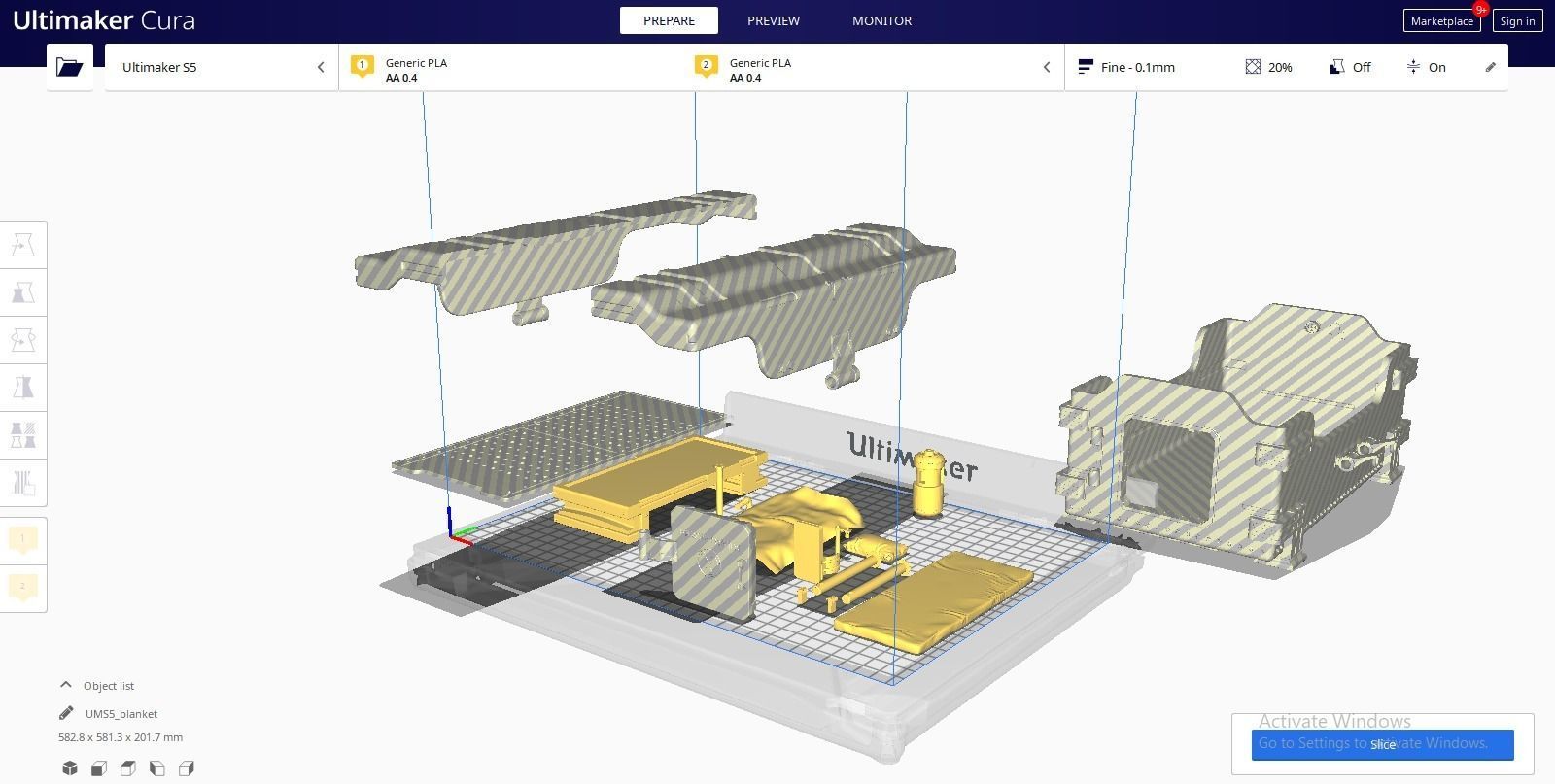The height and width of the screenshot is (784, 1555).
Task: Click the edit pencil in print settings bar
Action: (1491, 67)
